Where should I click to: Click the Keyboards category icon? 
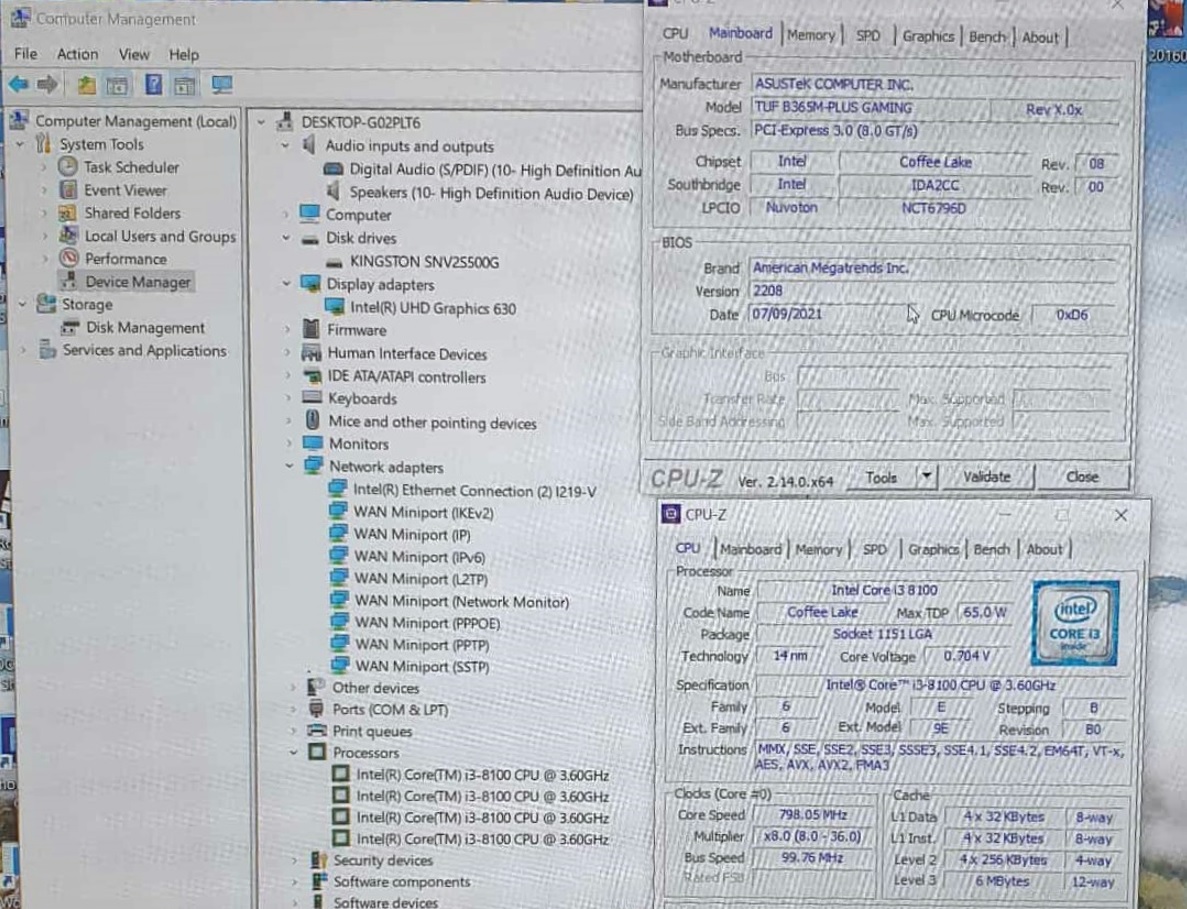point(312,398)
